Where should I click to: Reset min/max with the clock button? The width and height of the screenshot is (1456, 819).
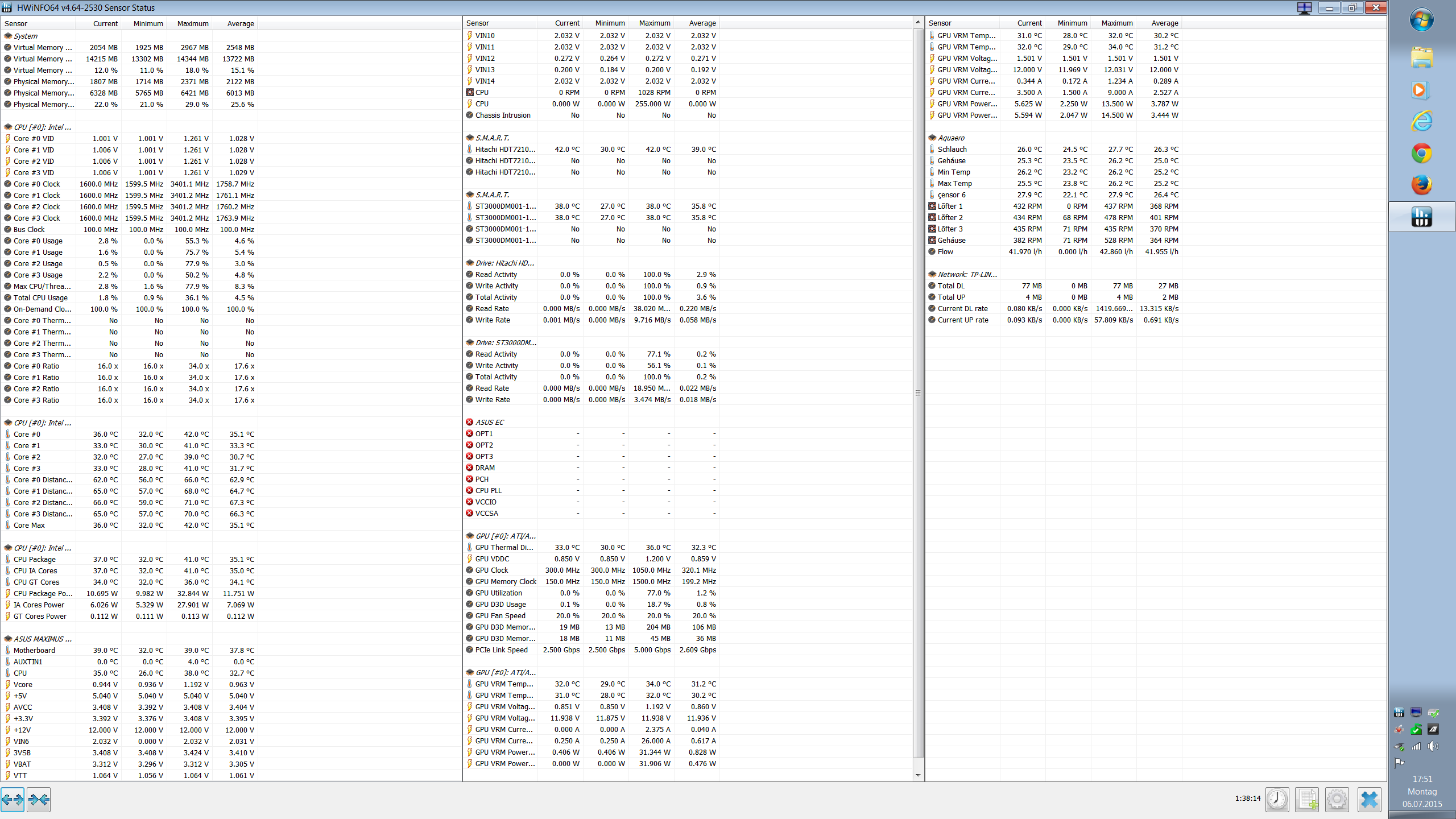(1277, 800)
